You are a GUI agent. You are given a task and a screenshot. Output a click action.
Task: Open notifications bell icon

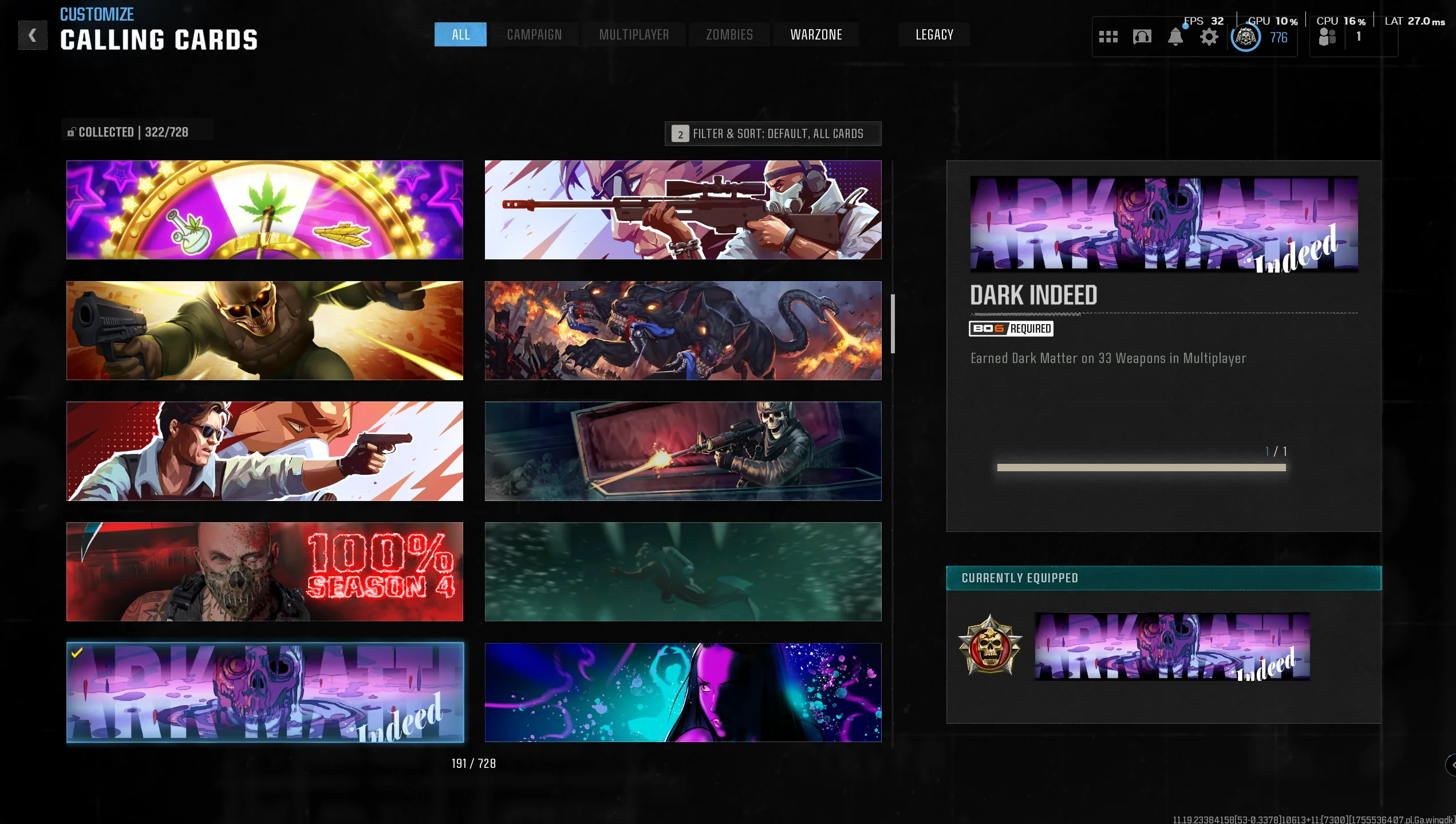coord(1175,37)
